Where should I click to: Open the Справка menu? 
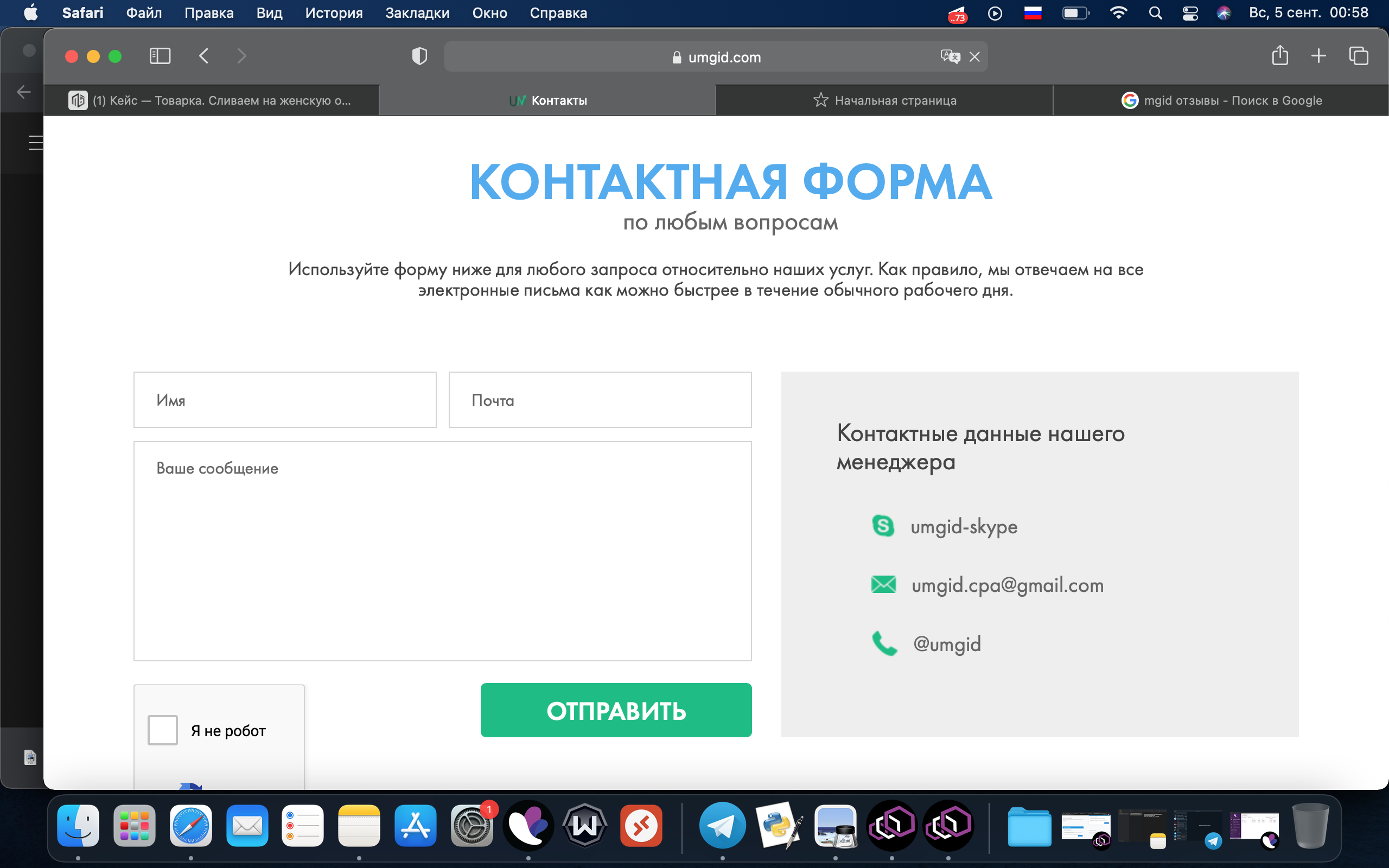click(558, 12)
